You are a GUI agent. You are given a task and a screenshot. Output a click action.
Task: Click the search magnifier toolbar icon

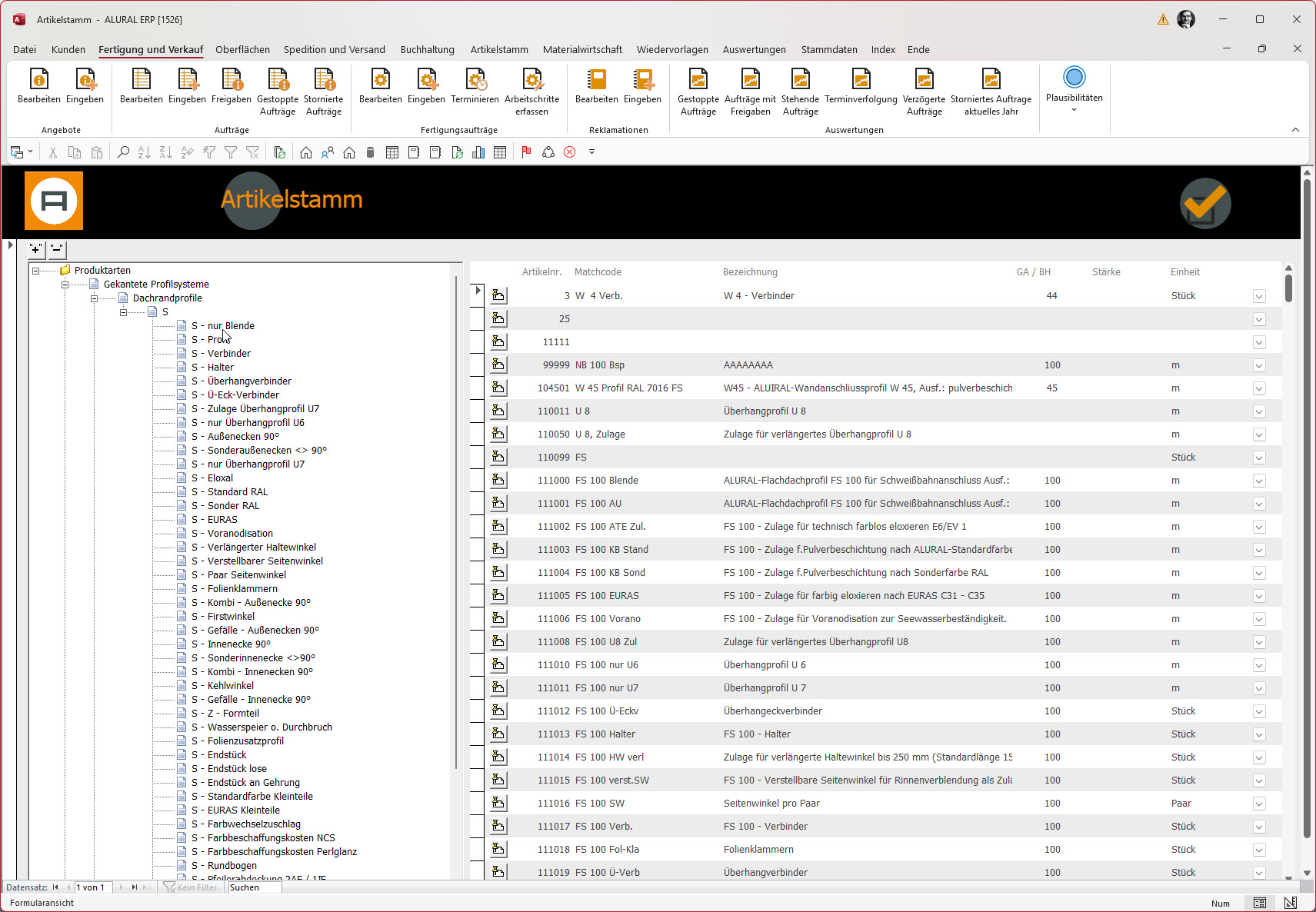click(x=123, y=152)
